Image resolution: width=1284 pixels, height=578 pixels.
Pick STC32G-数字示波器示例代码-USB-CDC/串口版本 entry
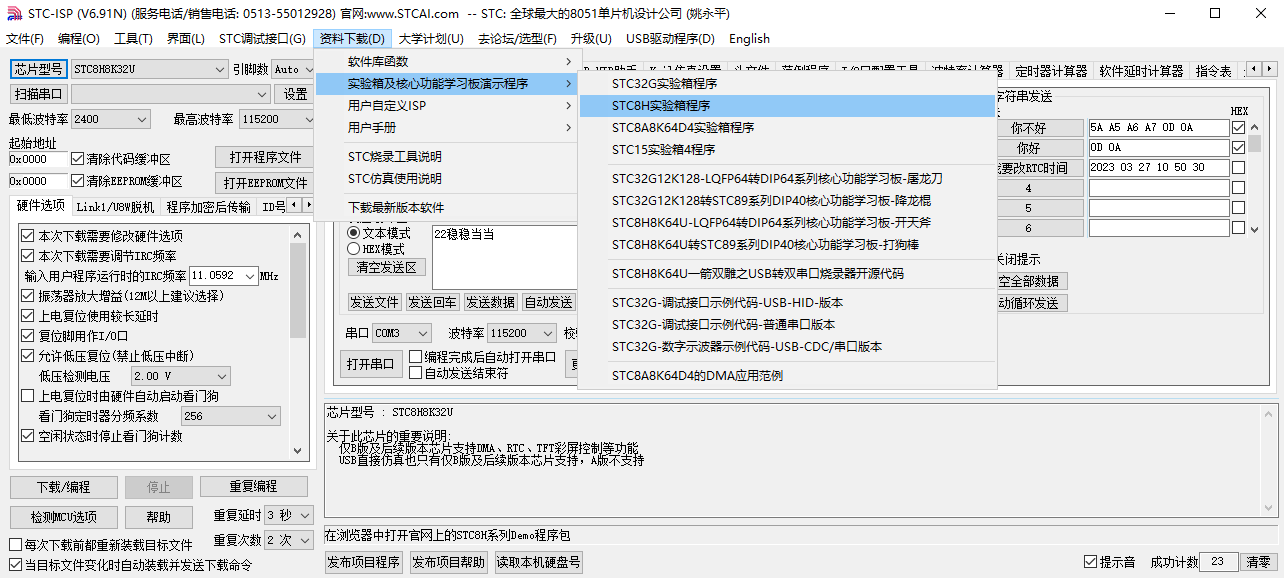tap(788, 347)
